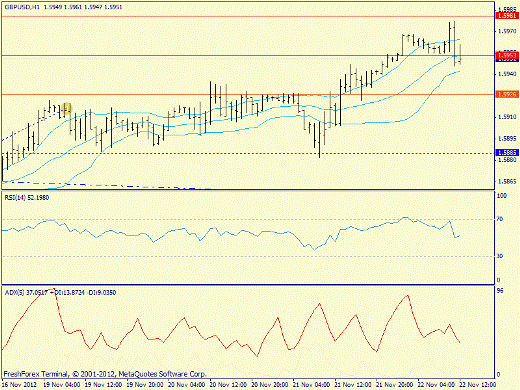Viewport: 520px width, 390px height.
Task: Click the RSI 100 scale label
Action: [x=501, y=196]
